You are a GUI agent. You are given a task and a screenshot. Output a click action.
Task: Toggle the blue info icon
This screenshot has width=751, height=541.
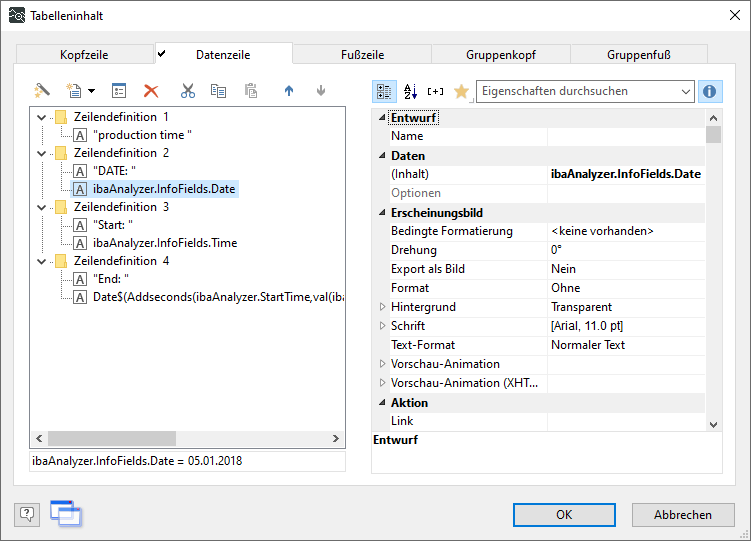(710, 91)
